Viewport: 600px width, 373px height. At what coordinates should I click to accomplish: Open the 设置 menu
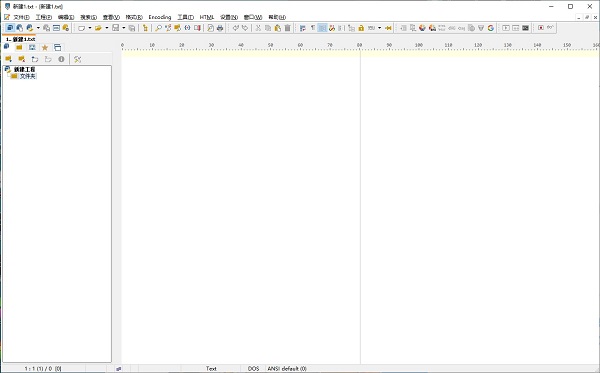pos(229,17)
